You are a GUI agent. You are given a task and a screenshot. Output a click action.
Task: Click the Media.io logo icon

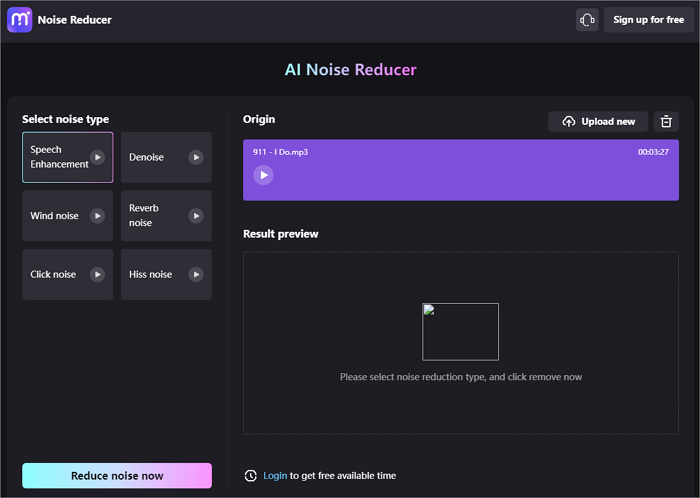pyautogui.click(x=19, y=19)
